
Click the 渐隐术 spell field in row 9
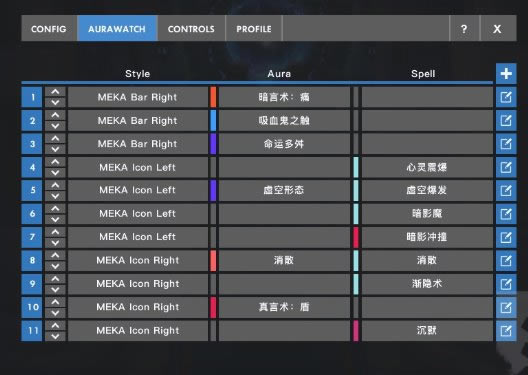click(x=427, y=284)
